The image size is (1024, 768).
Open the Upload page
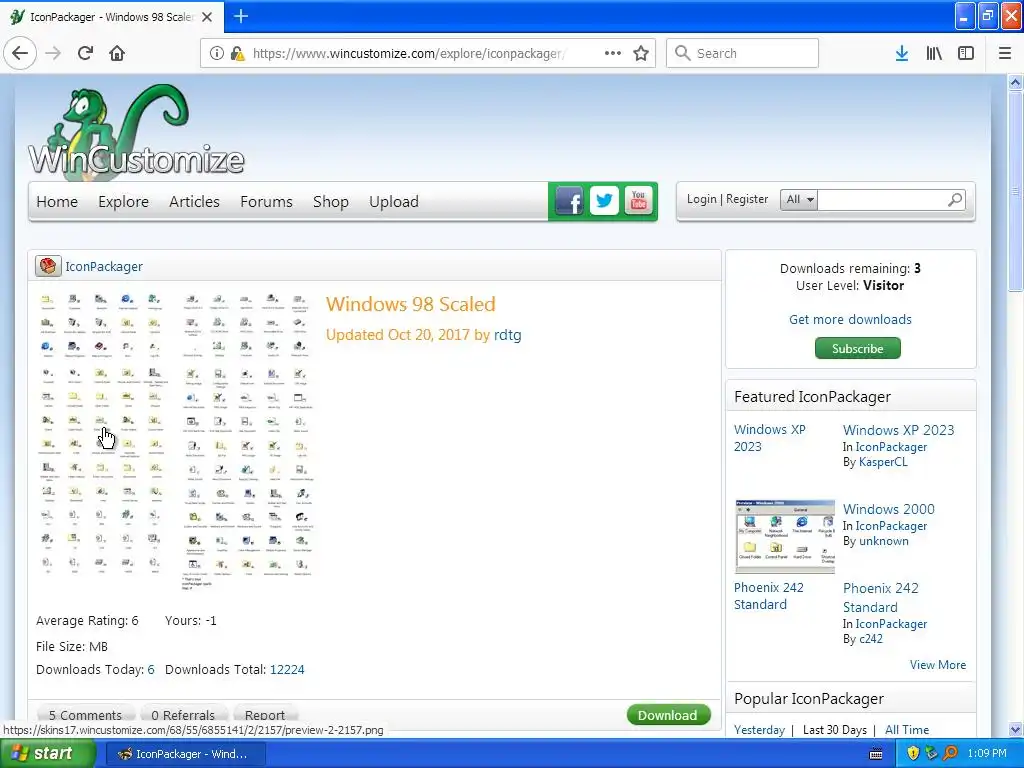pyautogui.click(x=394, y=202)
